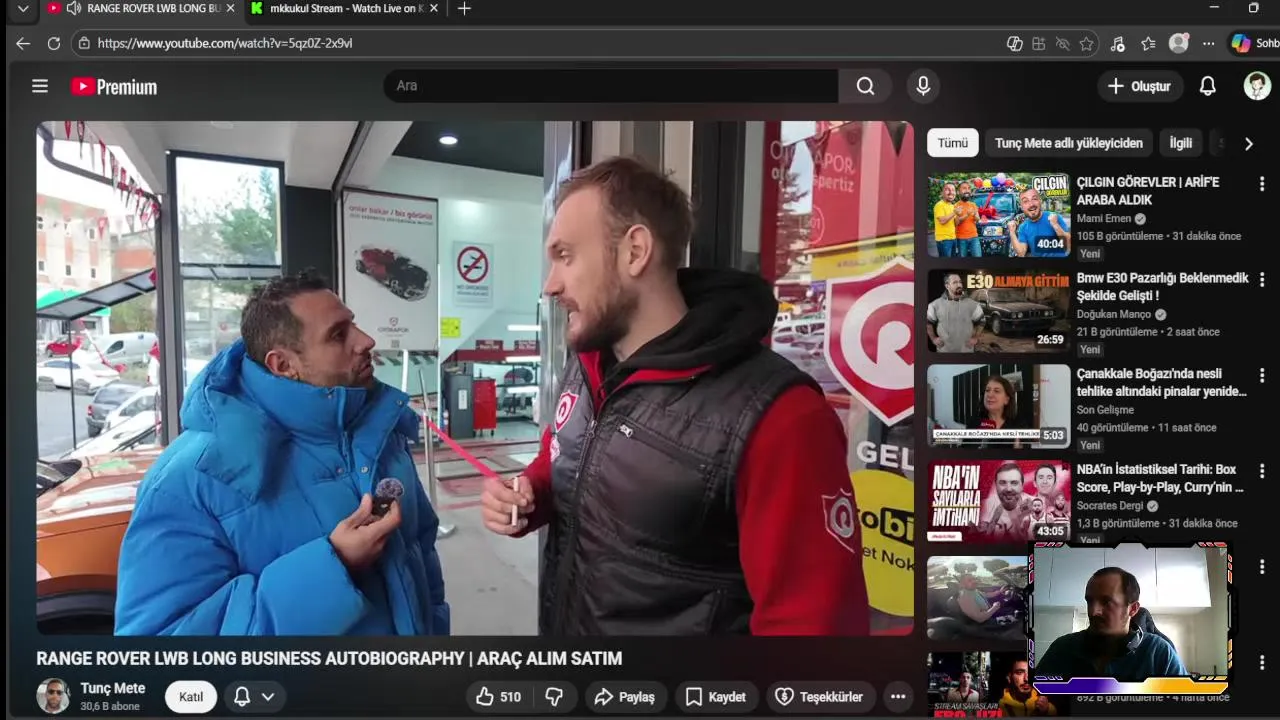
Task: Click the Katıl join button
Action: pyautogui.click(x=191, y=697)
